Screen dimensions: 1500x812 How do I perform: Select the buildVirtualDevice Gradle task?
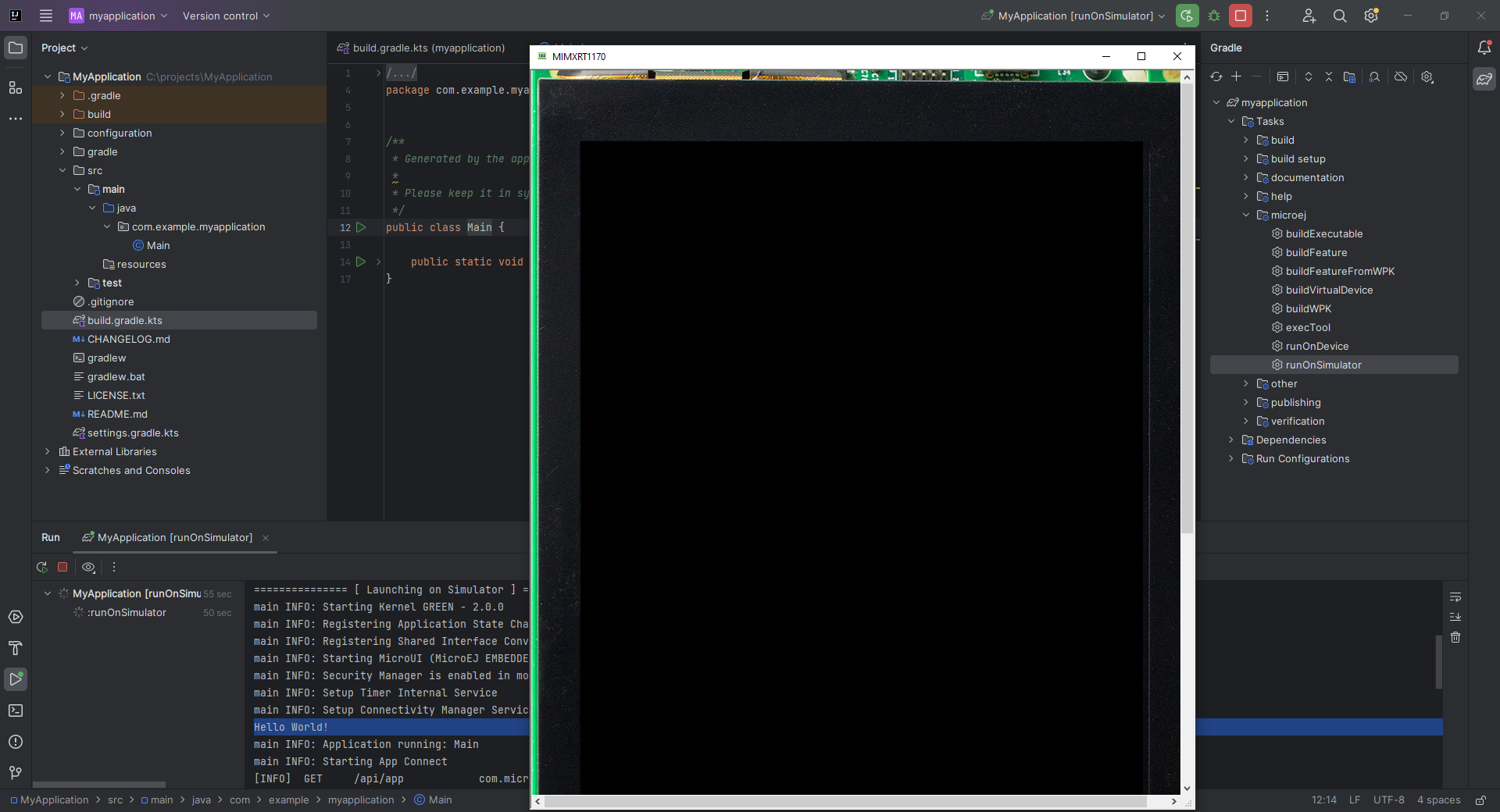pos(1329,290)
